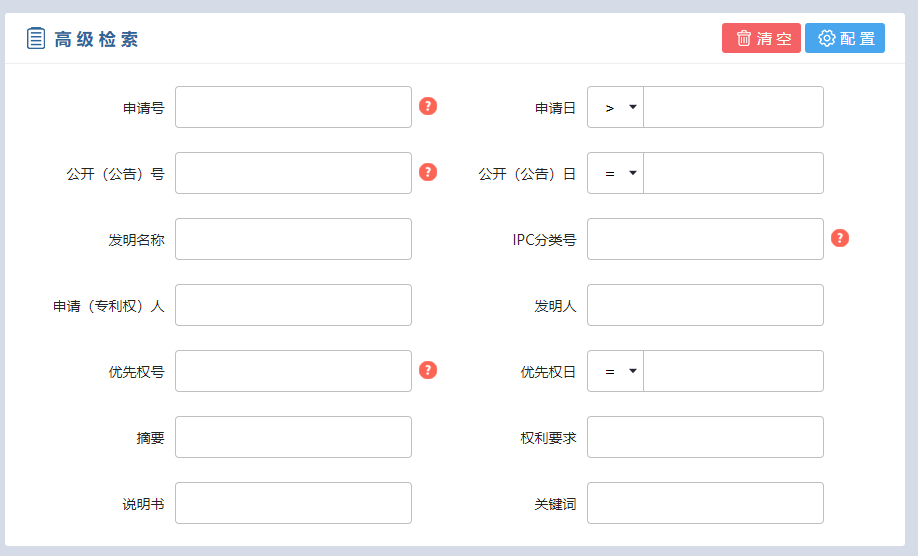Open the 优先权日 operator dropdown
Viewport: 918px width, 556px height.
(x=615, y=371)
